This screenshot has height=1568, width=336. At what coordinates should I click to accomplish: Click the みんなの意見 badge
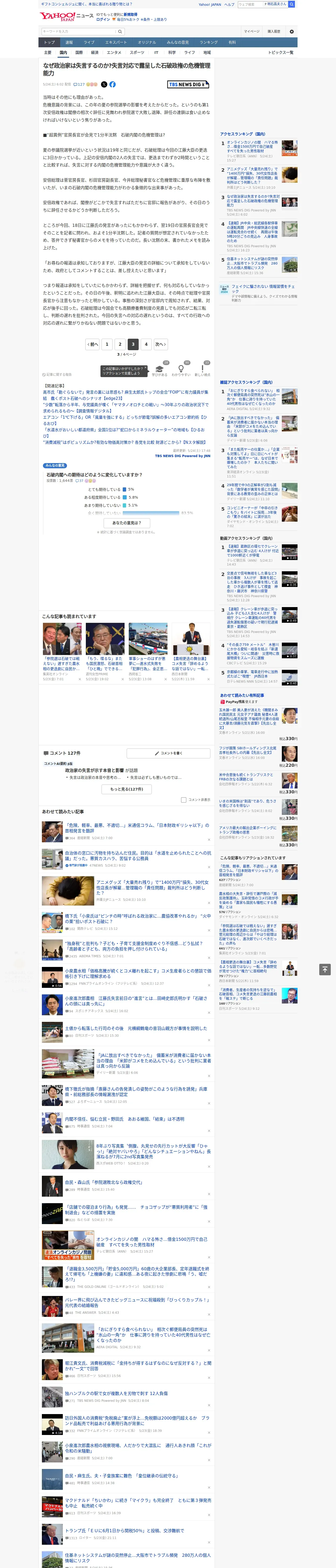pyautogui.click(x=55, y=466)
